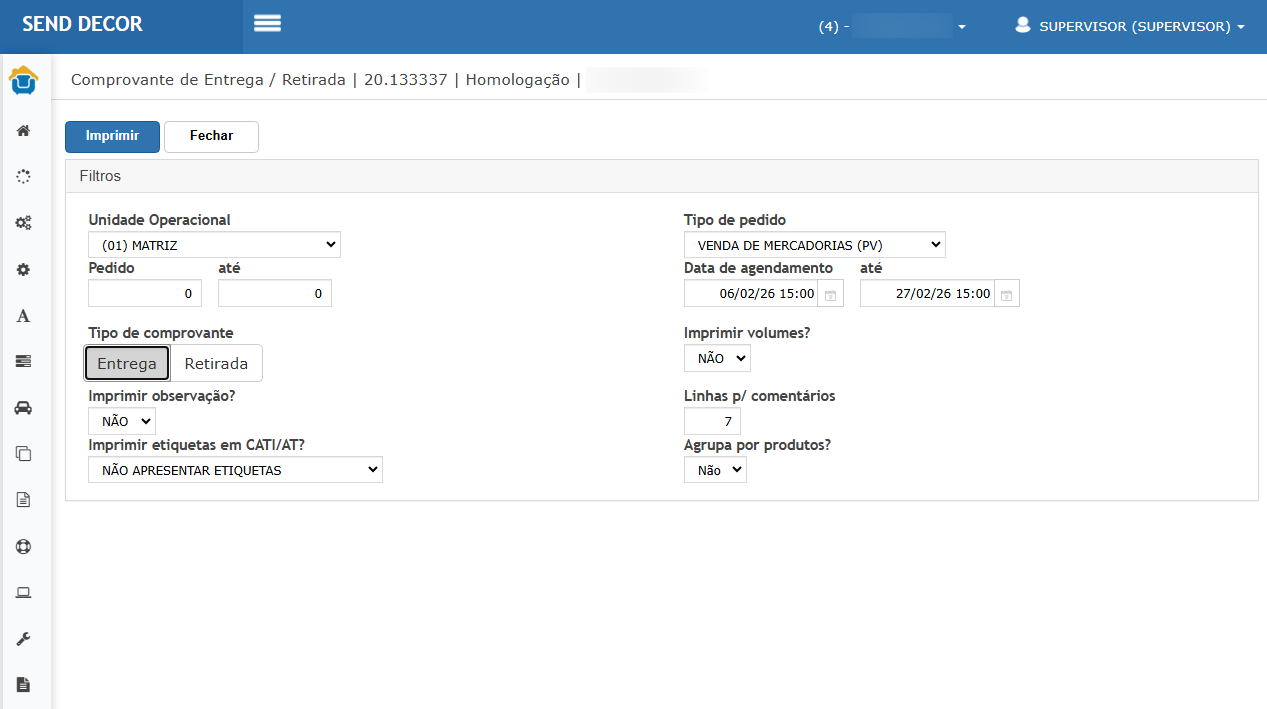Open calendar picker for start scheduling date
The image size is (1267, 709).
(831, 294)
